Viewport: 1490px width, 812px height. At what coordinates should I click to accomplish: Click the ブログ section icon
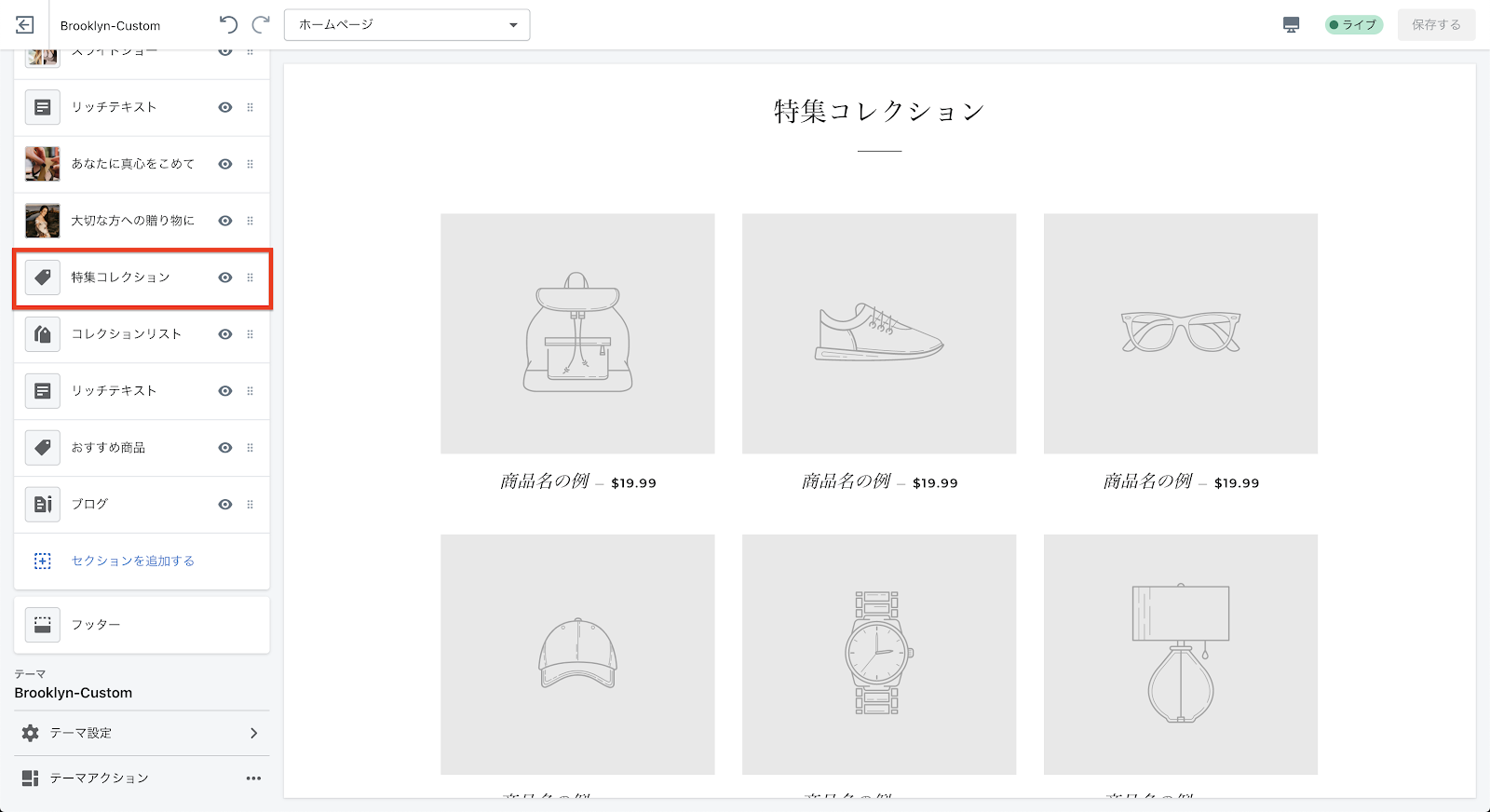[43, 504]
